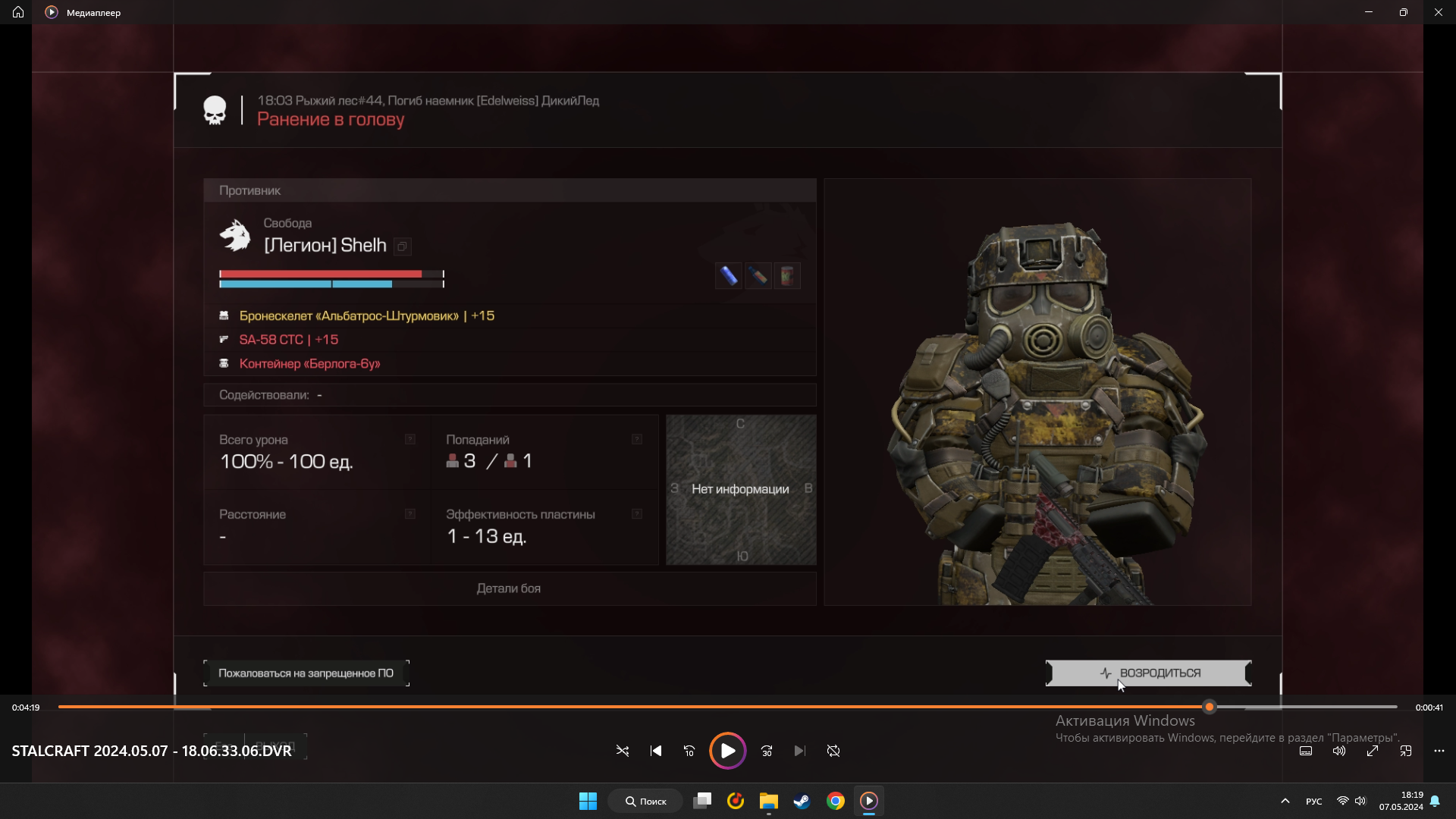Open help hint for Эффективность пластины
Image resolution: width=1456 pixels, height=819 pixels.
click(x=637, y=514)
